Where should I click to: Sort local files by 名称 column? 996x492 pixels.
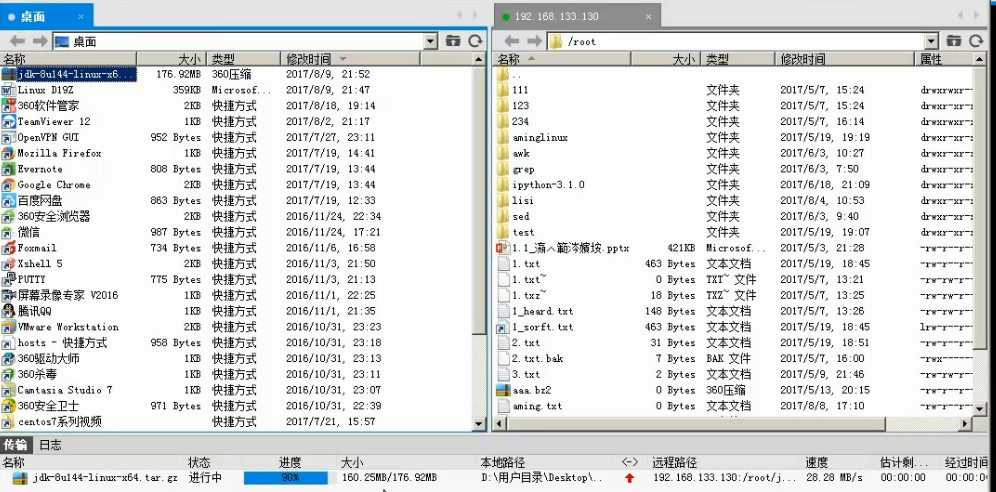pyautogui.click(x=69, y=59)
